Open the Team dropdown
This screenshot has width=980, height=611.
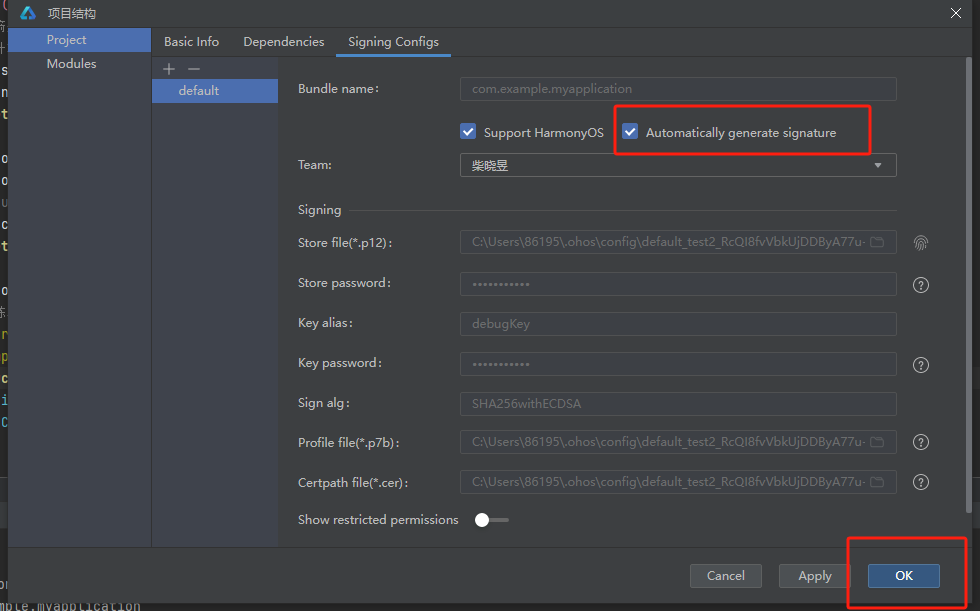tap(678, 165)
